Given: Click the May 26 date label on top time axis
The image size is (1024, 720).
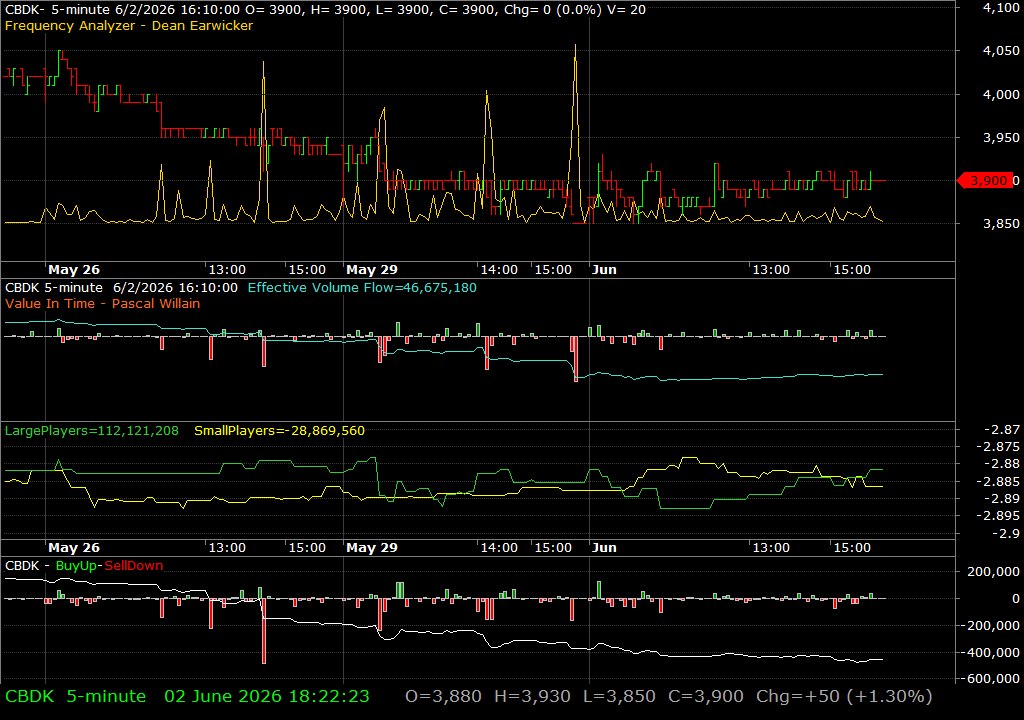Looking at the screenshot, I should point(74,269).
